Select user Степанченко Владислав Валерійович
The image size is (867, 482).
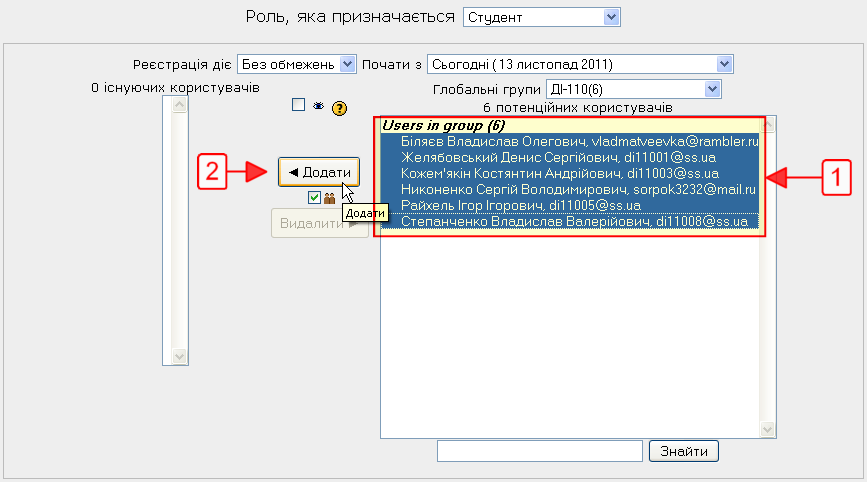[570, 222]
